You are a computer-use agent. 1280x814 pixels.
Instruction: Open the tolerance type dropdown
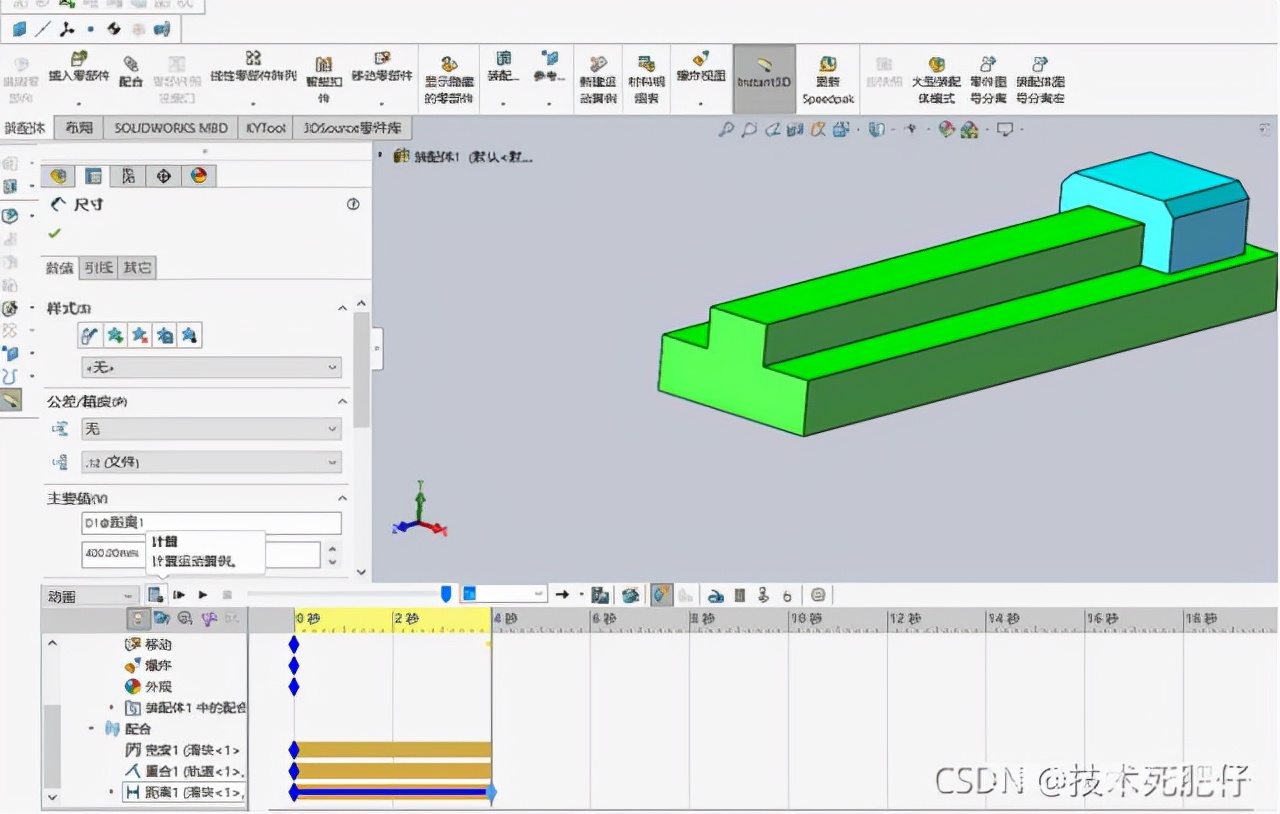coord(211,429)
